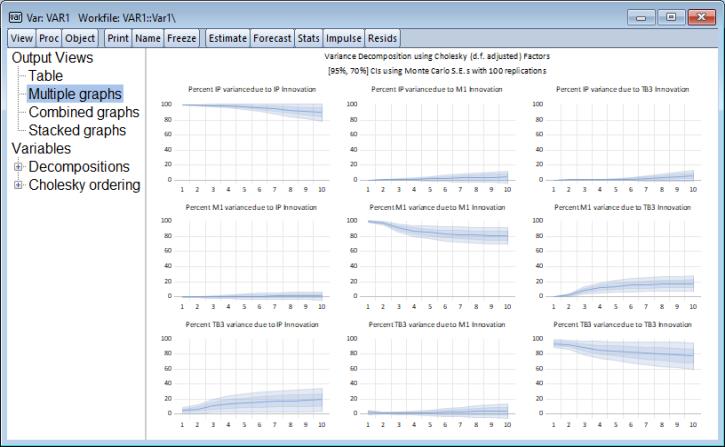Expand the Decompositions tree node
The image size is (725, 447).
point(19,167)
